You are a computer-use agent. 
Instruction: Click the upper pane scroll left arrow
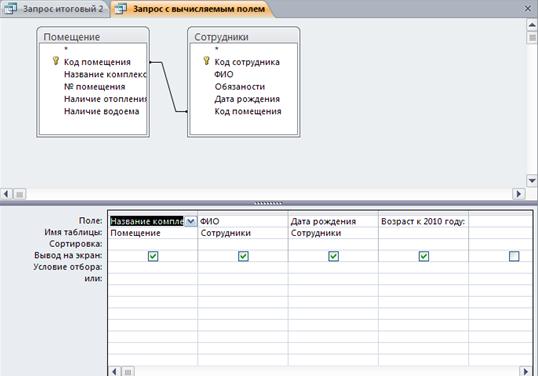(x=6, y=194)
